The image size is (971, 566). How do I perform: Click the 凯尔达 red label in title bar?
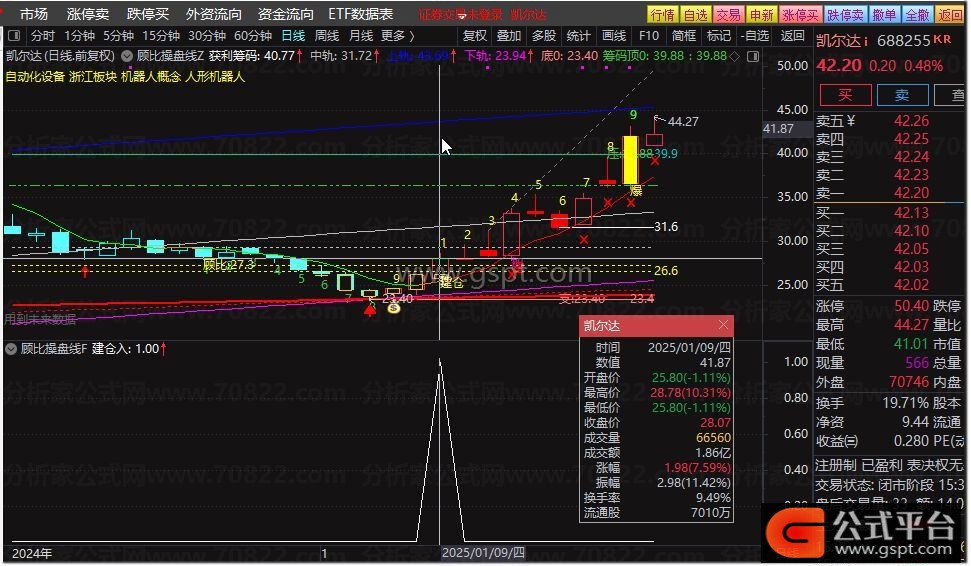coord(528,14)
